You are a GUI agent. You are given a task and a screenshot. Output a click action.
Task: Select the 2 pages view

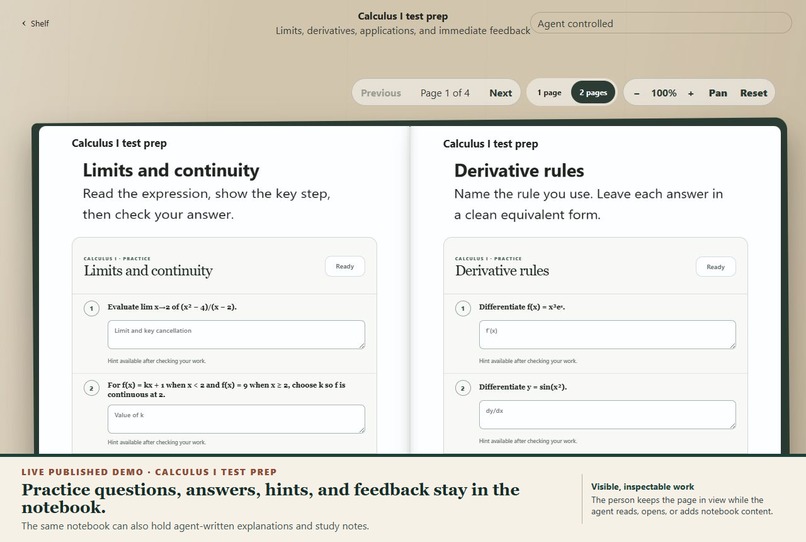click(593, 93)
